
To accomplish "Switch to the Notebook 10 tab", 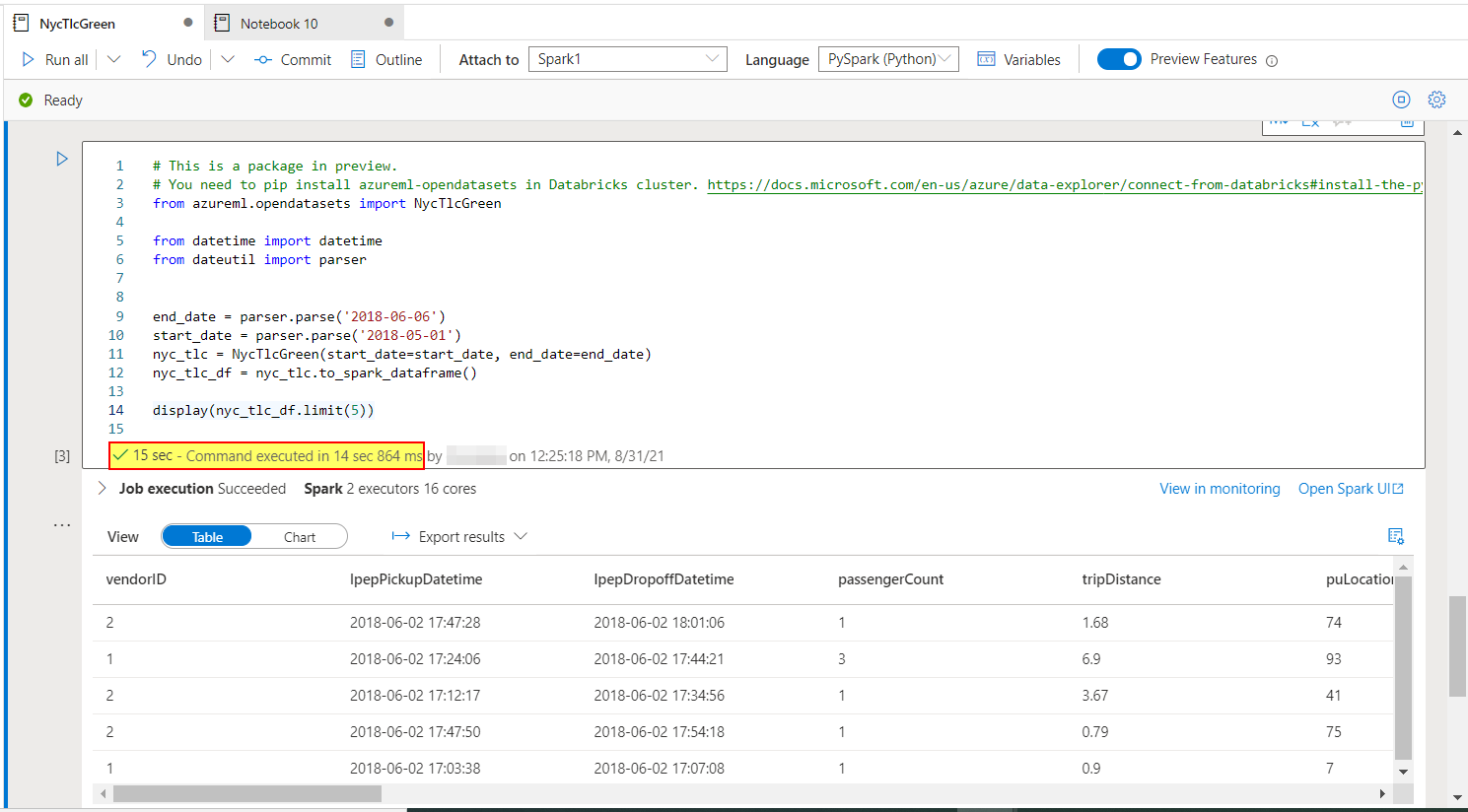I will [279, 23].
